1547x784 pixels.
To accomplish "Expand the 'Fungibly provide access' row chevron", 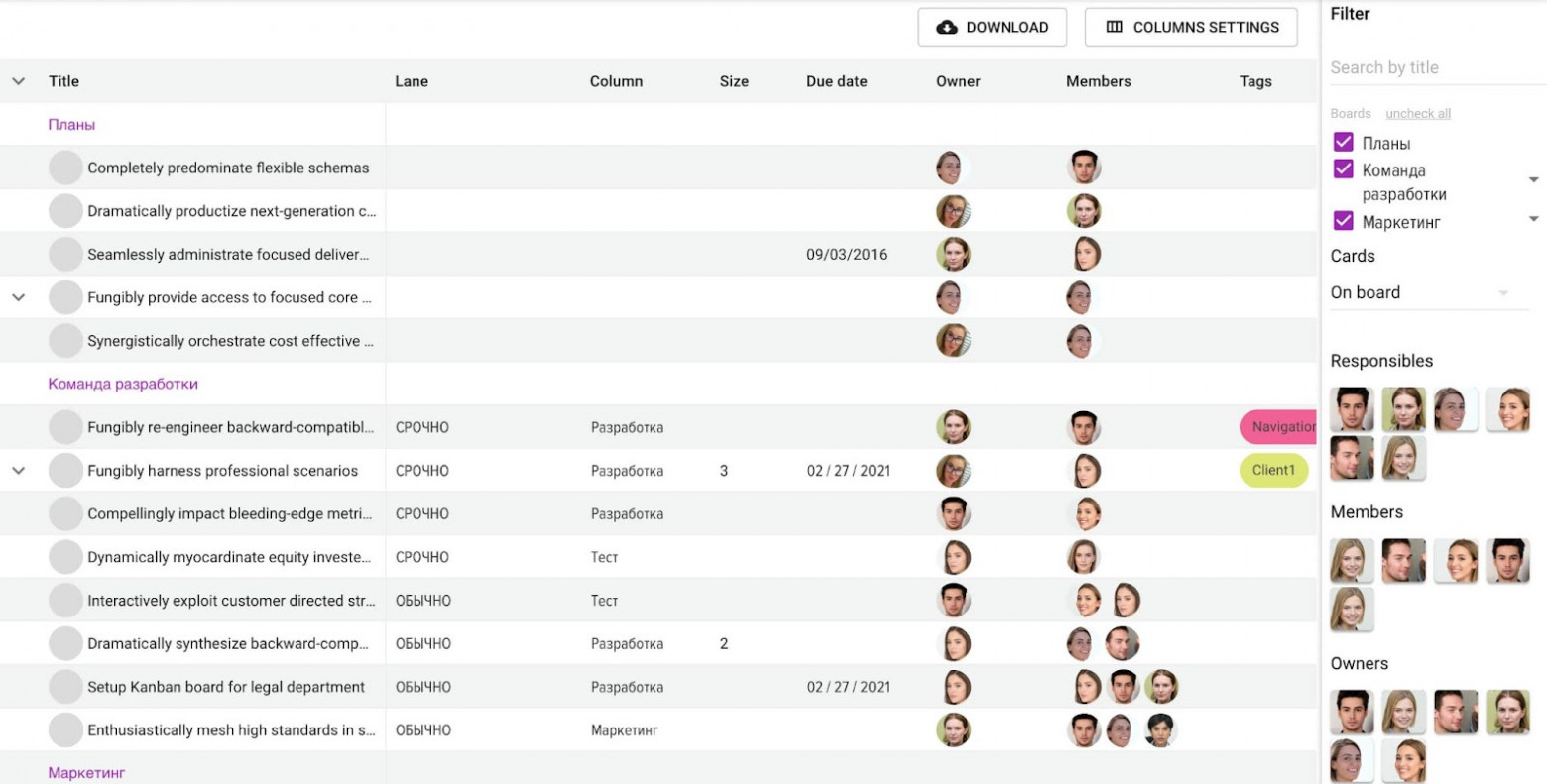I will tap(19, 297).
